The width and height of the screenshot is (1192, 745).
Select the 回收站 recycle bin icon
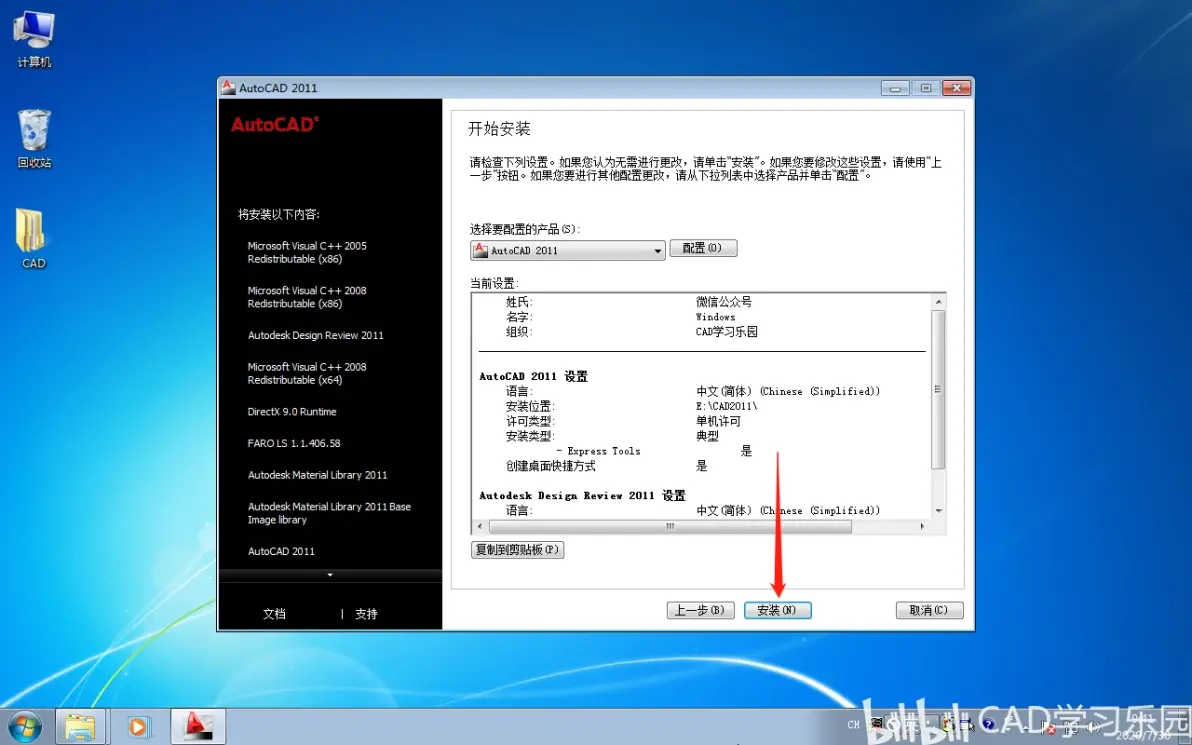34,138
